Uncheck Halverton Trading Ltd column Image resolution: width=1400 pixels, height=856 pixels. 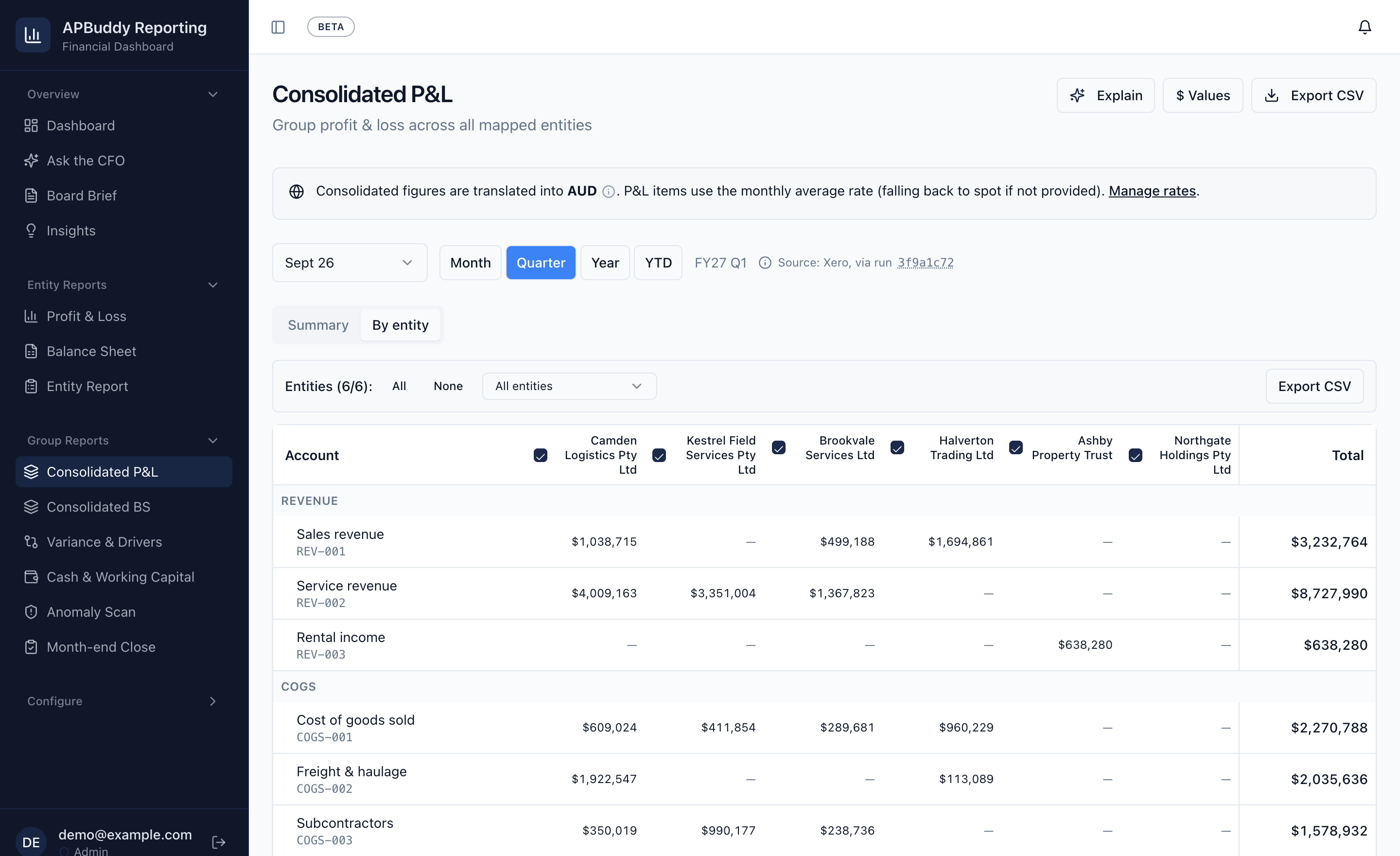click(x=897, y=448)
